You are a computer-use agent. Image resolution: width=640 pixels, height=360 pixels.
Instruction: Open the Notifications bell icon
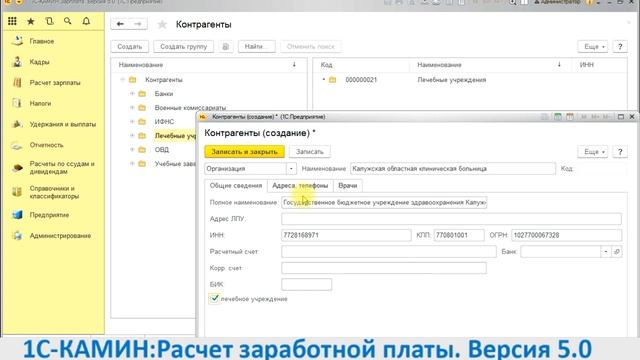(x=86, y=21)
